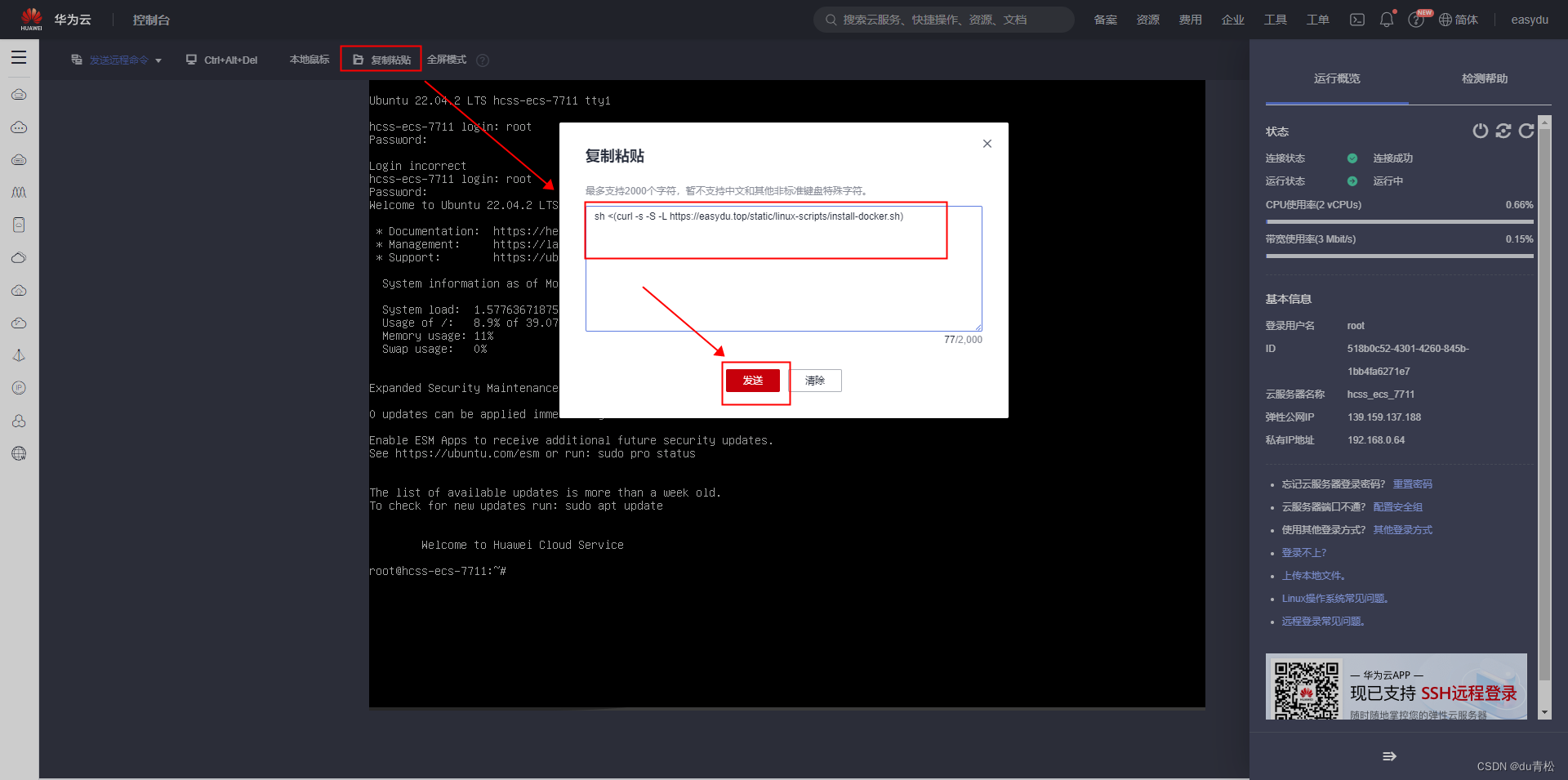Open the 其他登录方式 link
The width and height of the screenshot is (1568, 780).
pyautogui.click(x=1402, y=530)
